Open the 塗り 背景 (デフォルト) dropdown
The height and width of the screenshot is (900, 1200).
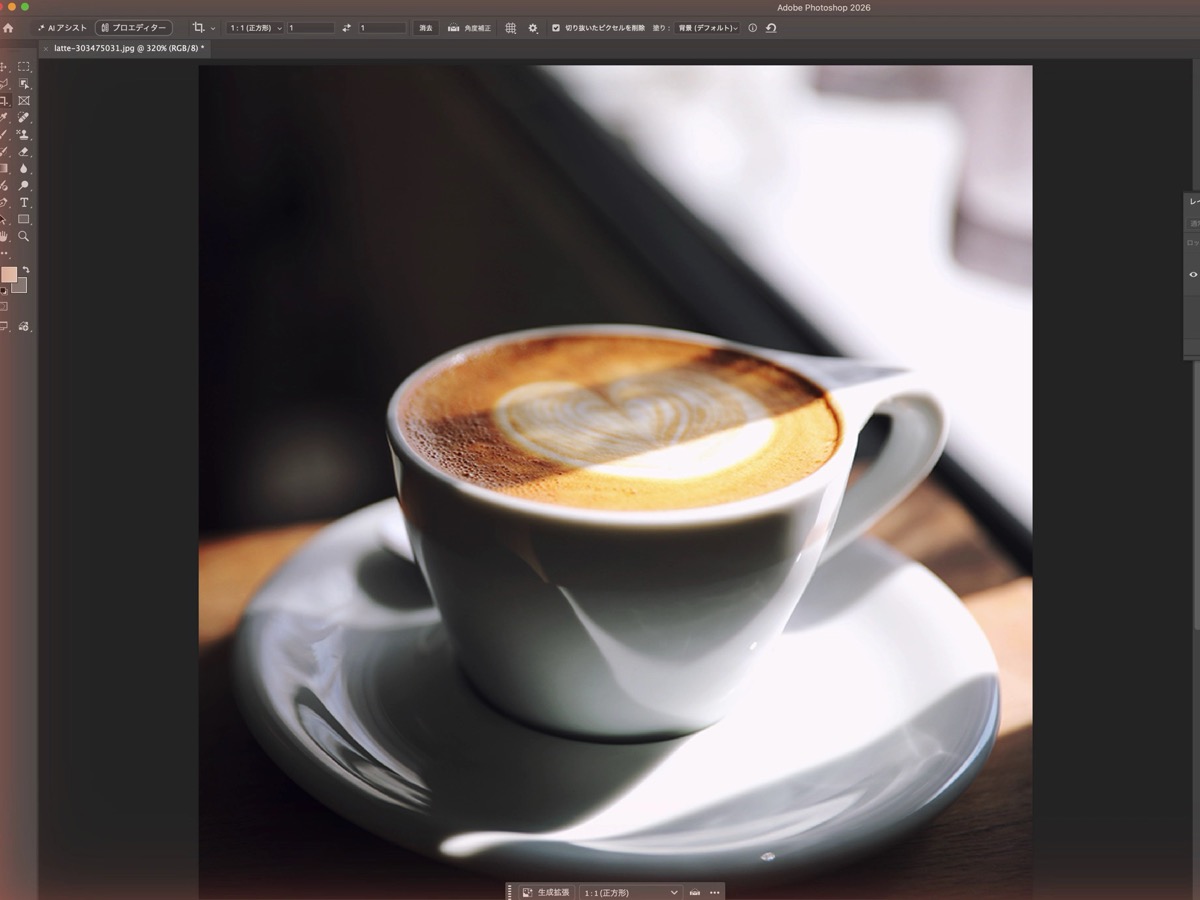706,28
